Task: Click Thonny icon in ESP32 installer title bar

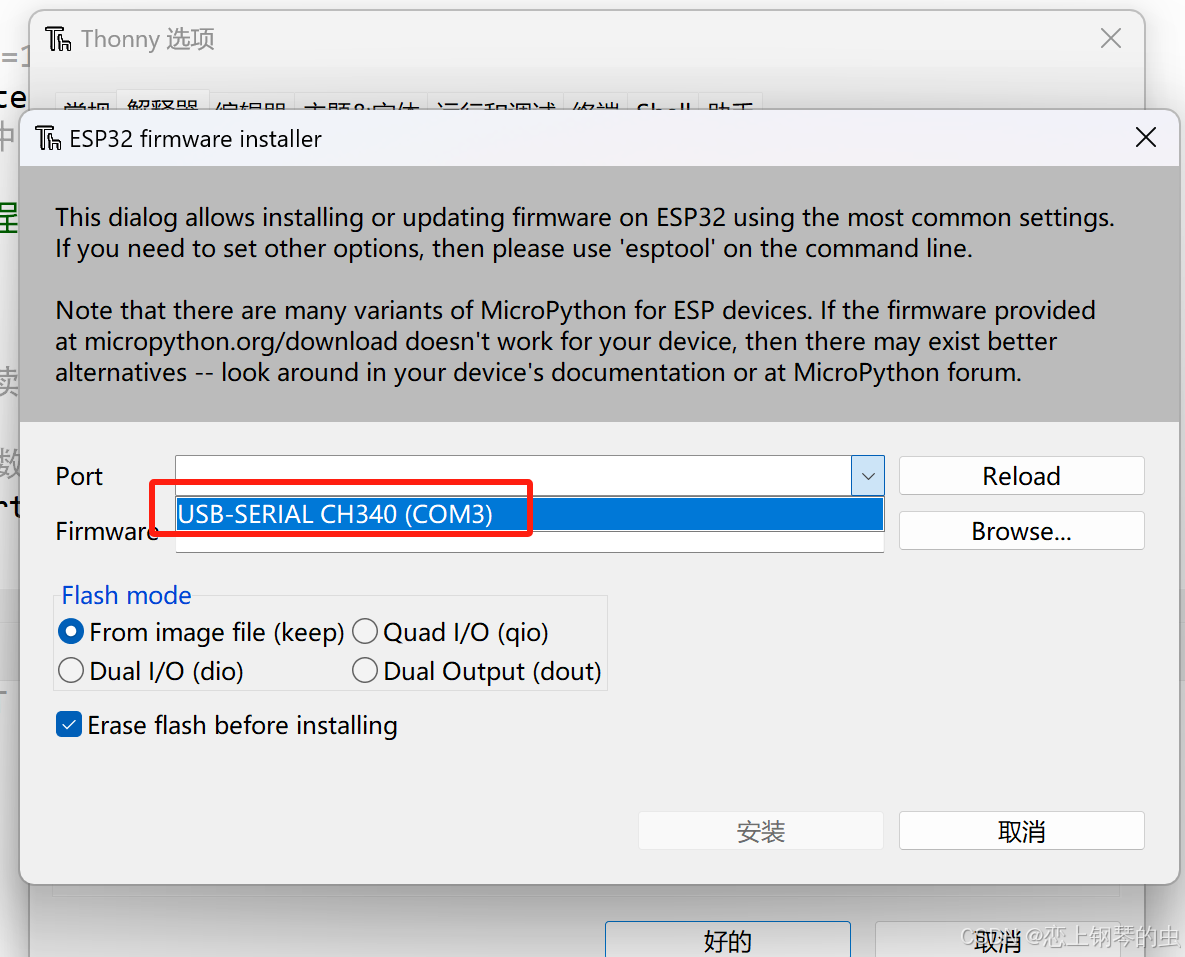Action: tap(48, 138)
